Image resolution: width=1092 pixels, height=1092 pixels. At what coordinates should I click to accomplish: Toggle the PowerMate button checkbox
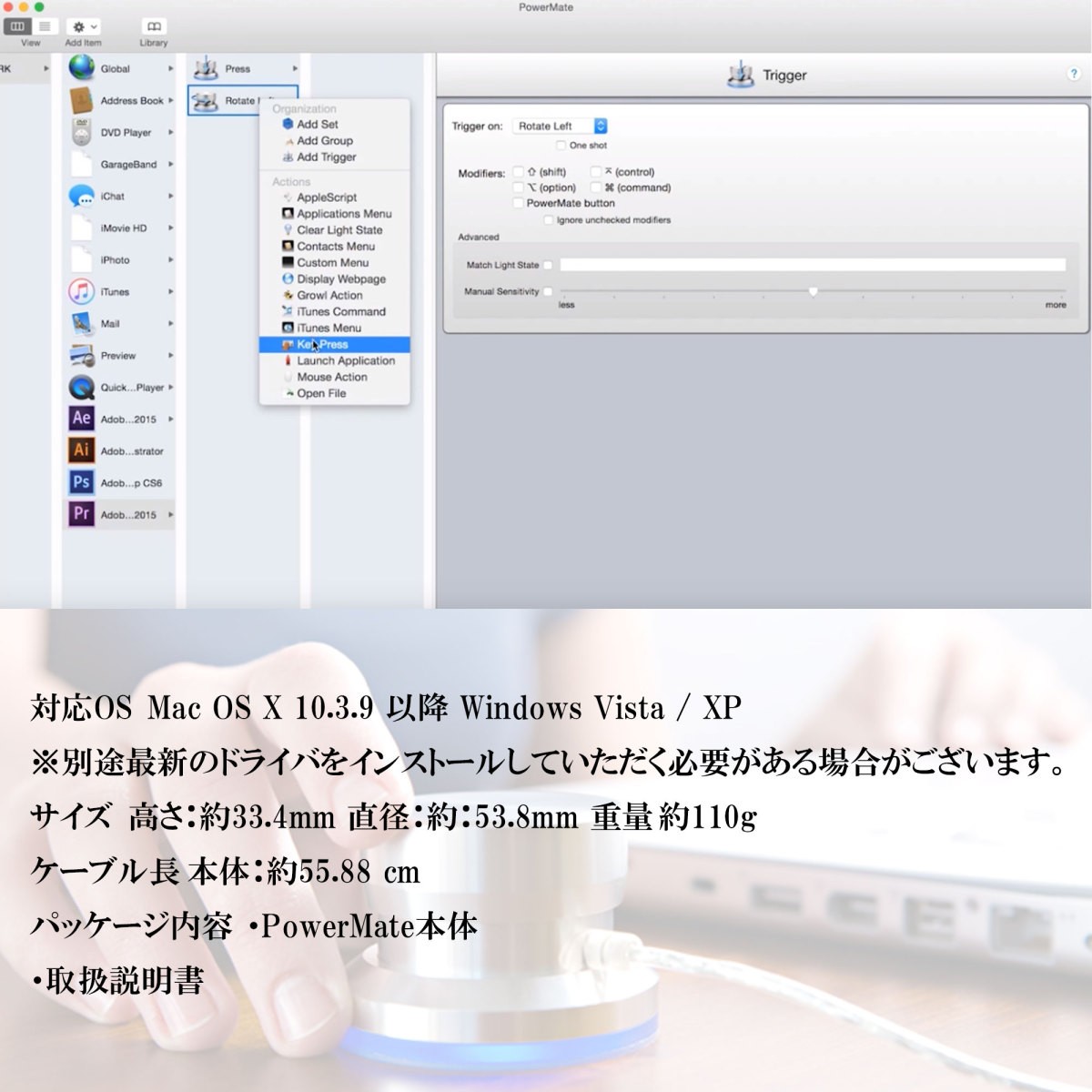[x=519, y=203]
